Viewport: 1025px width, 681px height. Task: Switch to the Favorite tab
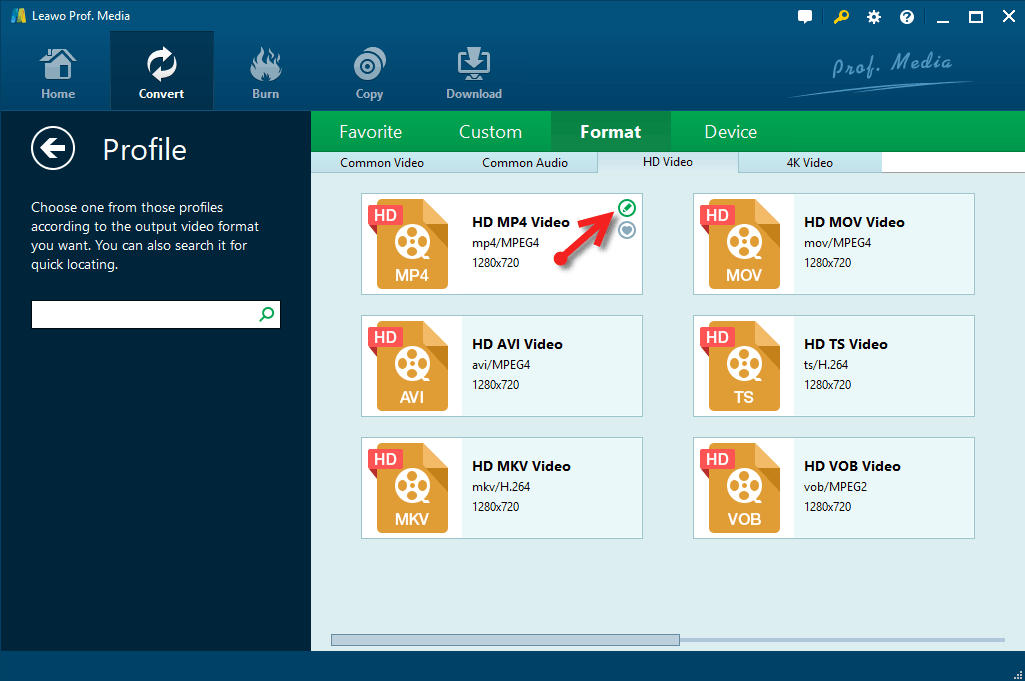(x=371, y=132)
